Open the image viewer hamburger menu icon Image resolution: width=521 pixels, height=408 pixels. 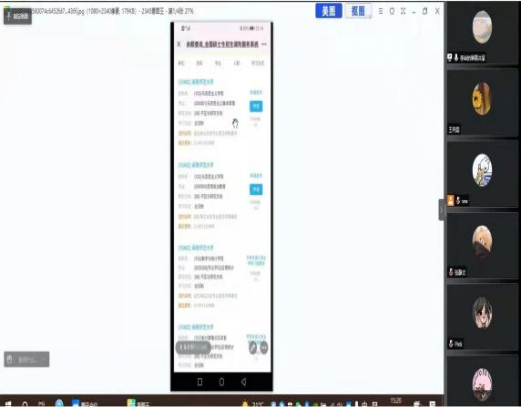381,11
